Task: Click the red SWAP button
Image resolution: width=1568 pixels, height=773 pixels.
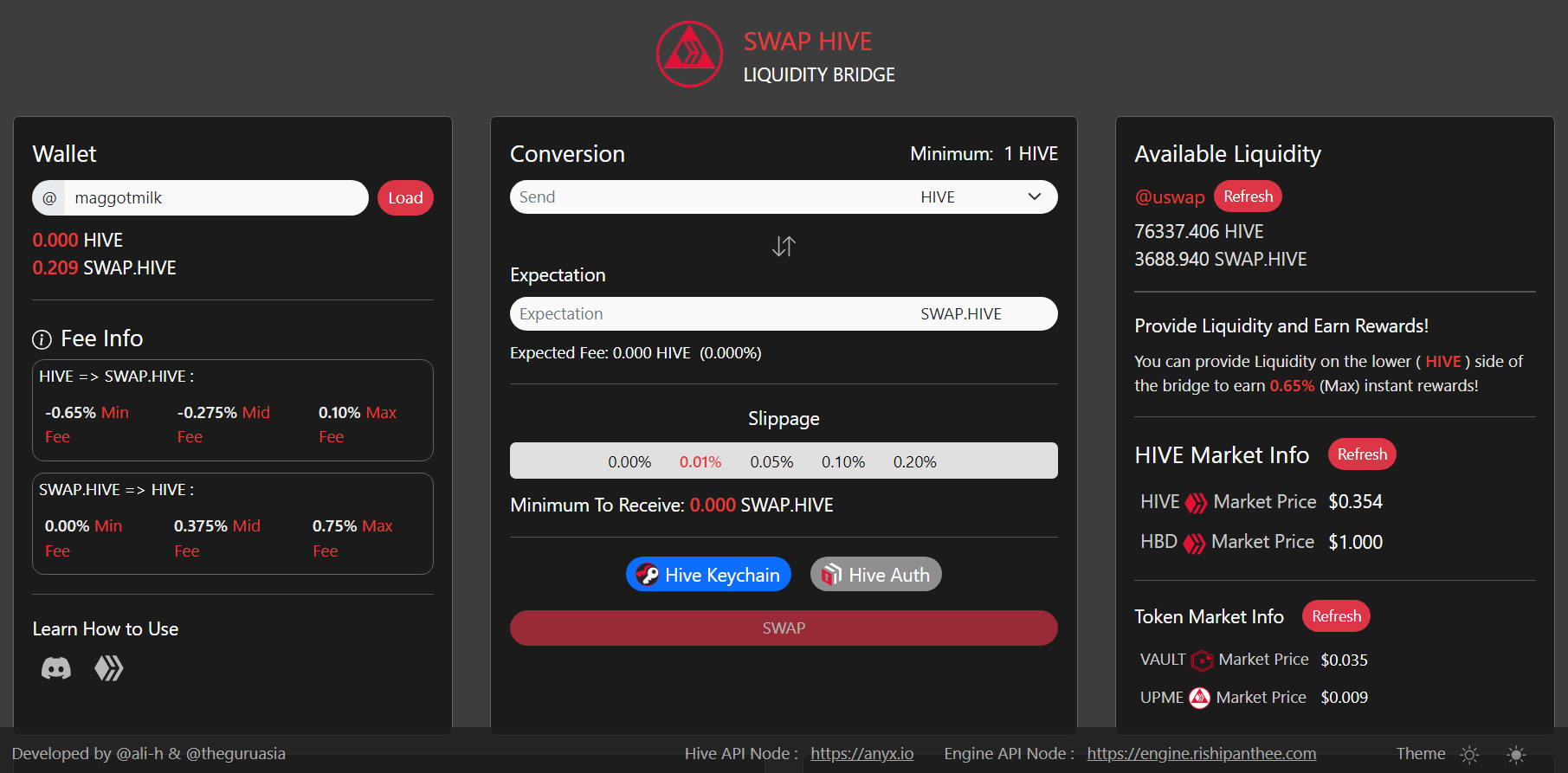Action: click(x=784, y=628)
